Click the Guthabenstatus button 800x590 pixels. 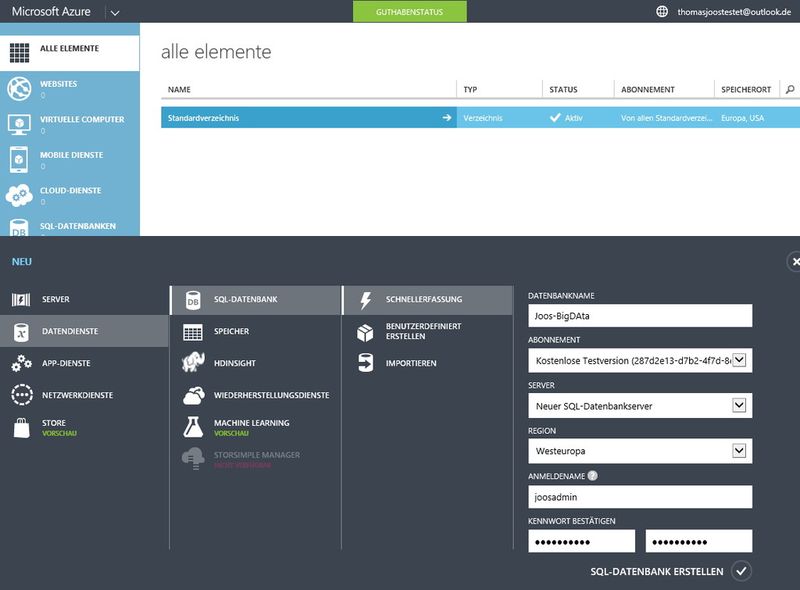(x=410, y=12)
